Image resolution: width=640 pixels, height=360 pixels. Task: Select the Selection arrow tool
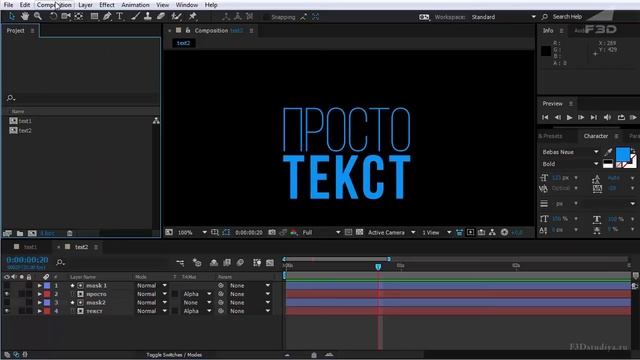[11, 16]
